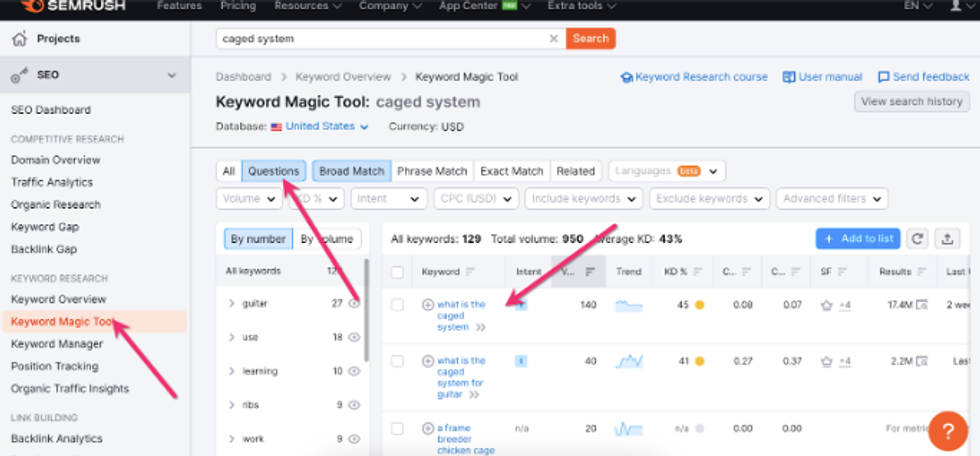980x456 pixels.
Task: Click the export upload icon
Action: (948, 239)
